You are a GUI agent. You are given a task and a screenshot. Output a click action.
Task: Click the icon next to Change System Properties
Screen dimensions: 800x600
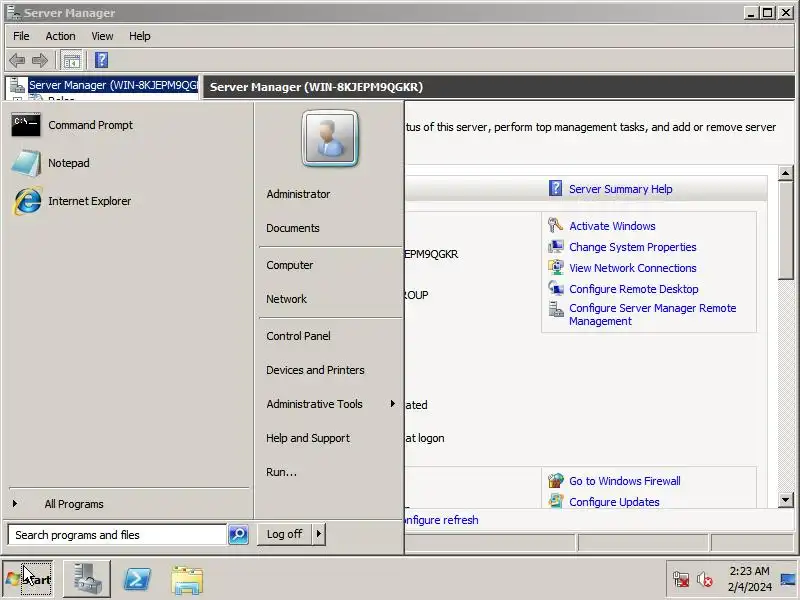pos(555,246)
